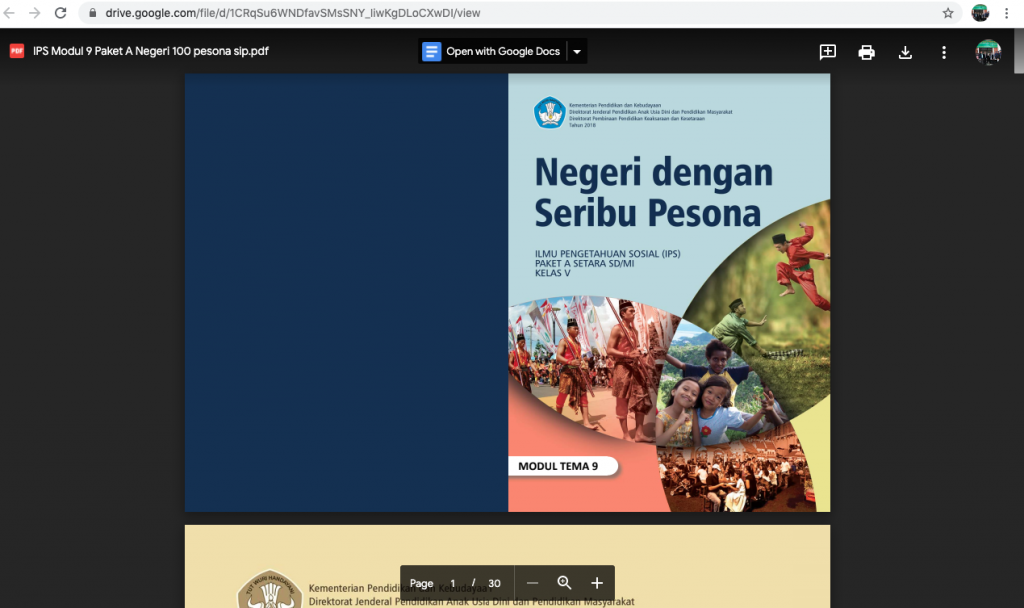Click Open with Google Docs

[x=492, y=52]
